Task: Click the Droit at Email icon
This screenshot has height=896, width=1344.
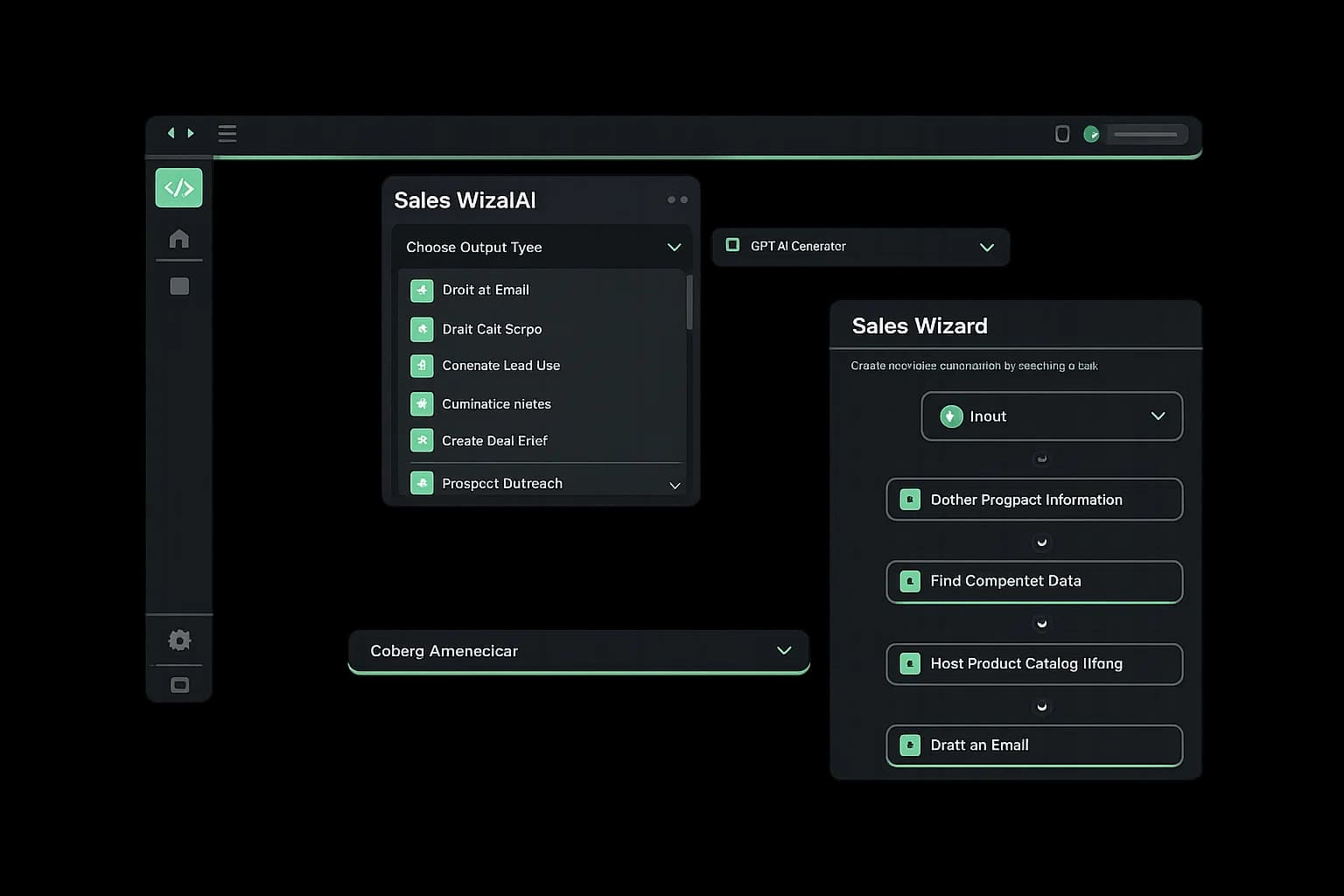Action: pyautogui.click(x=422, y=290)
